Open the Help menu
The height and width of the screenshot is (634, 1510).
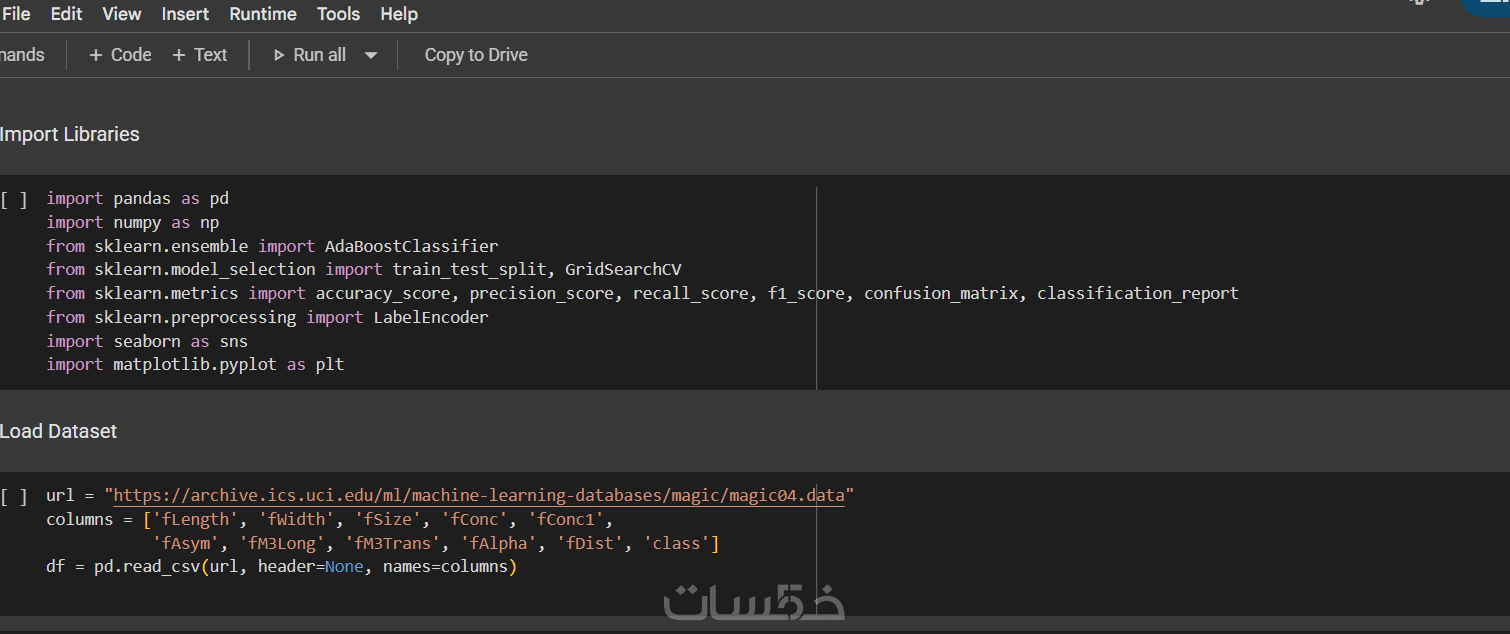pyautogui.click(x=399, y=14)
